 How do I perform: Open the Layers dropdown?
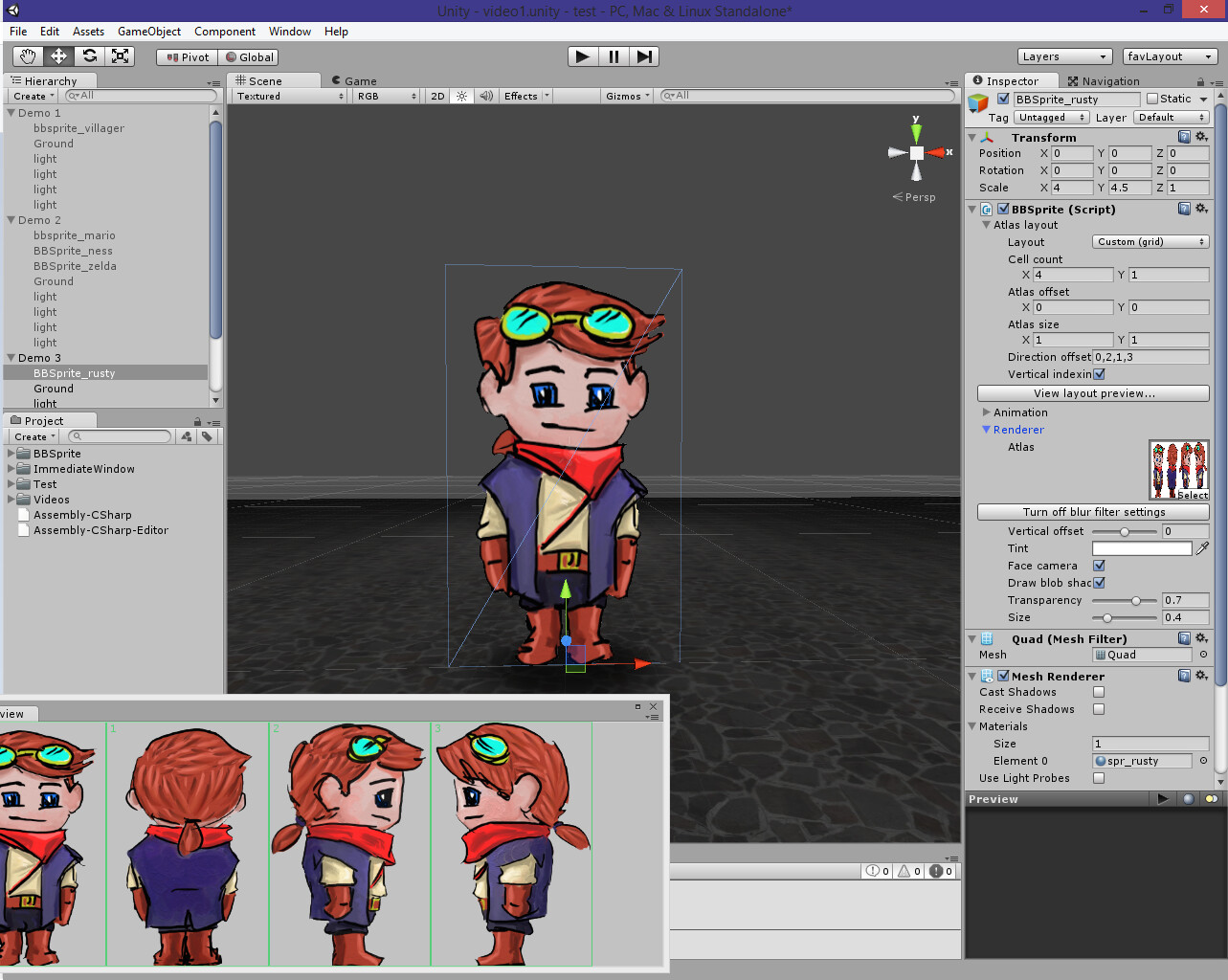pos(1064,56)
